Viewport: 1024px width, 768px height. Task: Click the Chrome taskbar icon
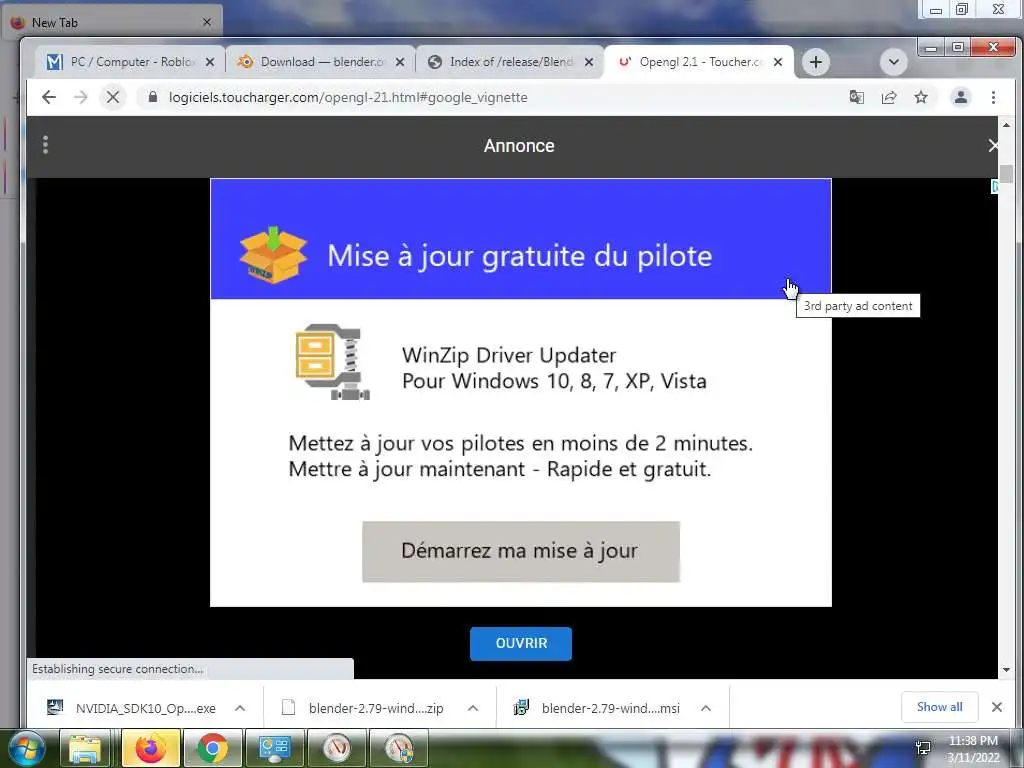212,749
